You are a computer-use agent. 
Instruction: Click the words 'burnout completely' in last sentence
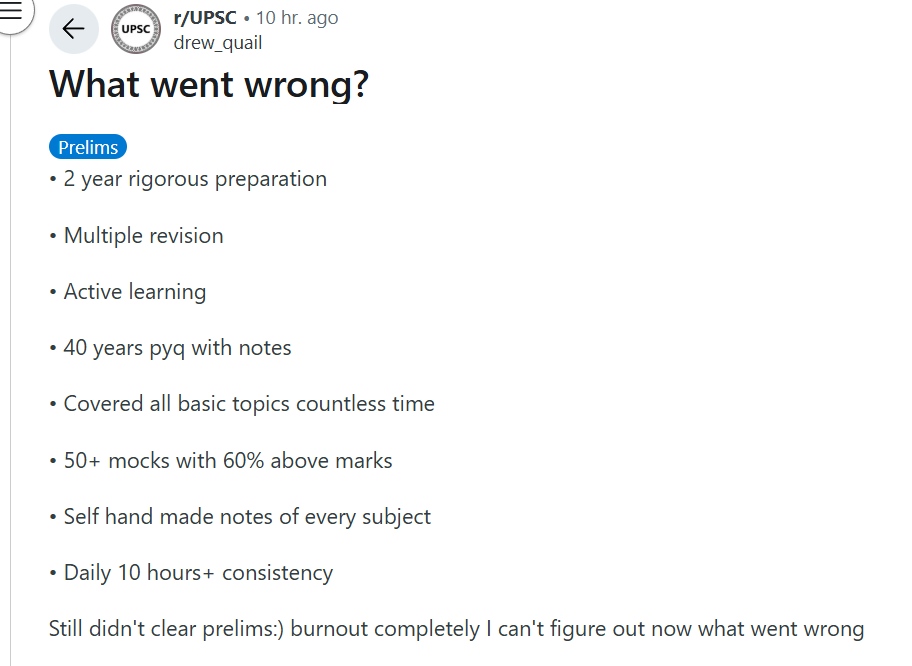[x=385, y=629]
